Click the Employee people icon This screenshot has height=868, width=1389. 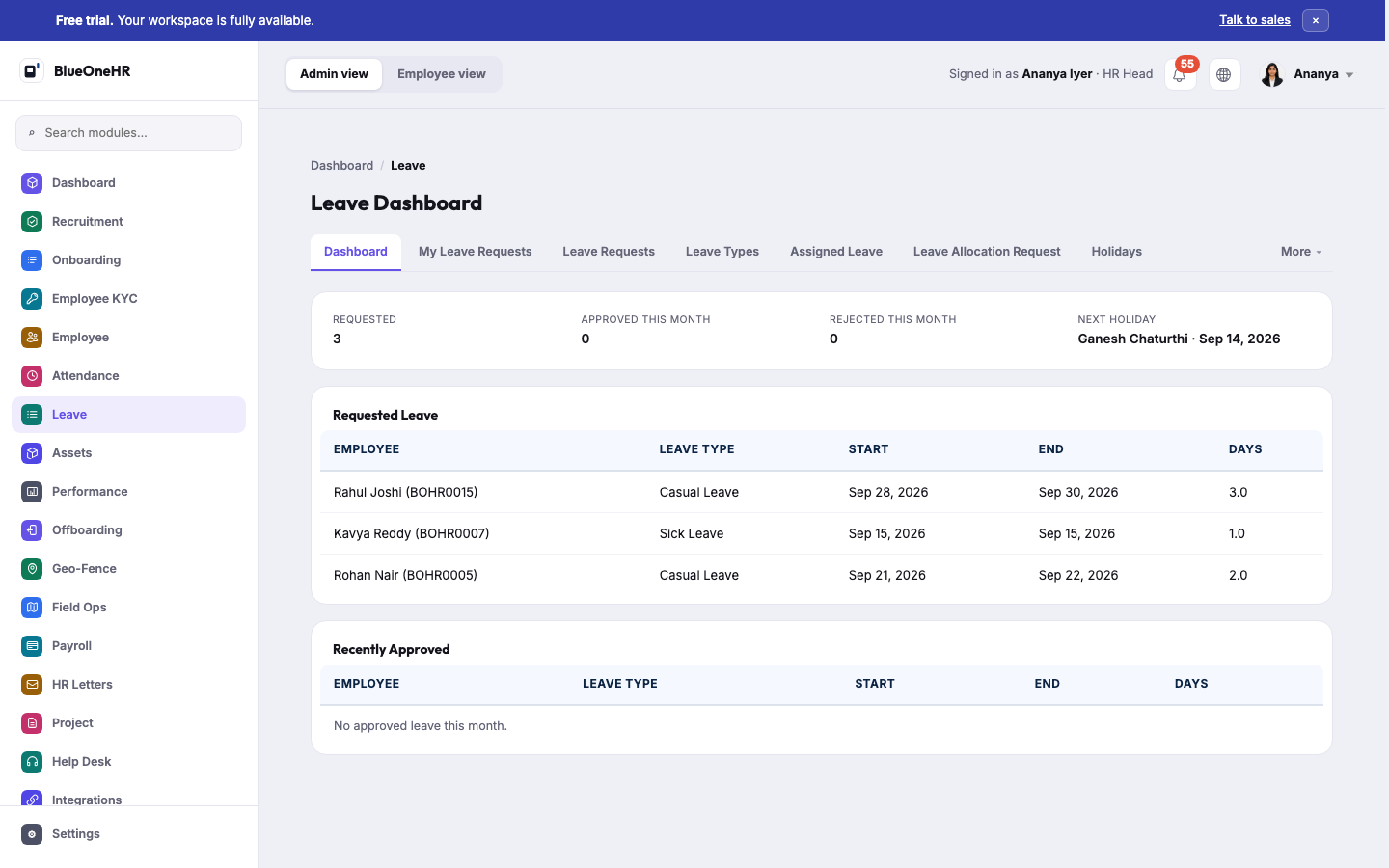click(x=32, y=338)
